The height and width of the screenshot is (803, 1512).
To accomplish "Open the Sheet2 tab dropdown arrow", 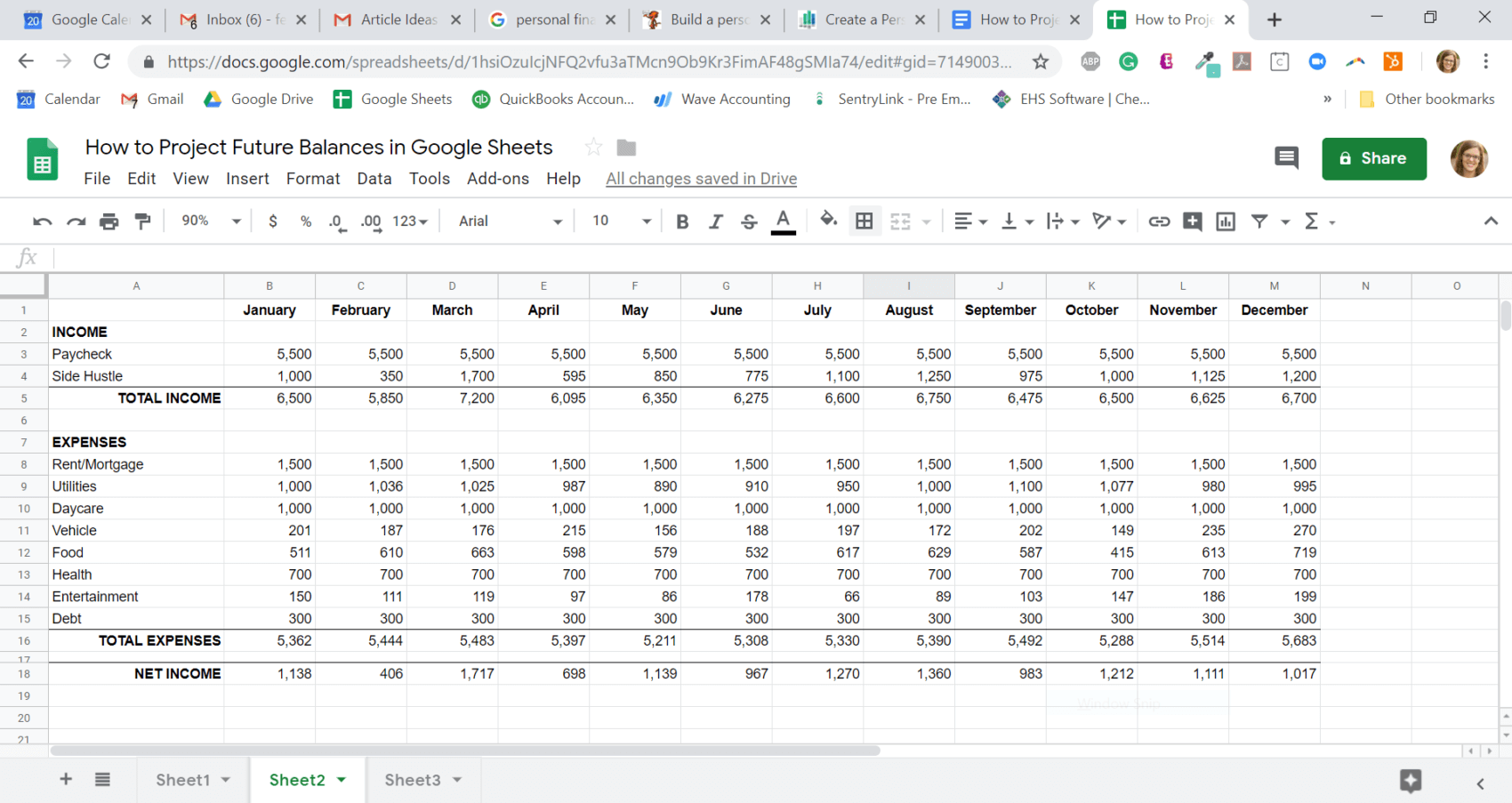I will click(342, 780).
